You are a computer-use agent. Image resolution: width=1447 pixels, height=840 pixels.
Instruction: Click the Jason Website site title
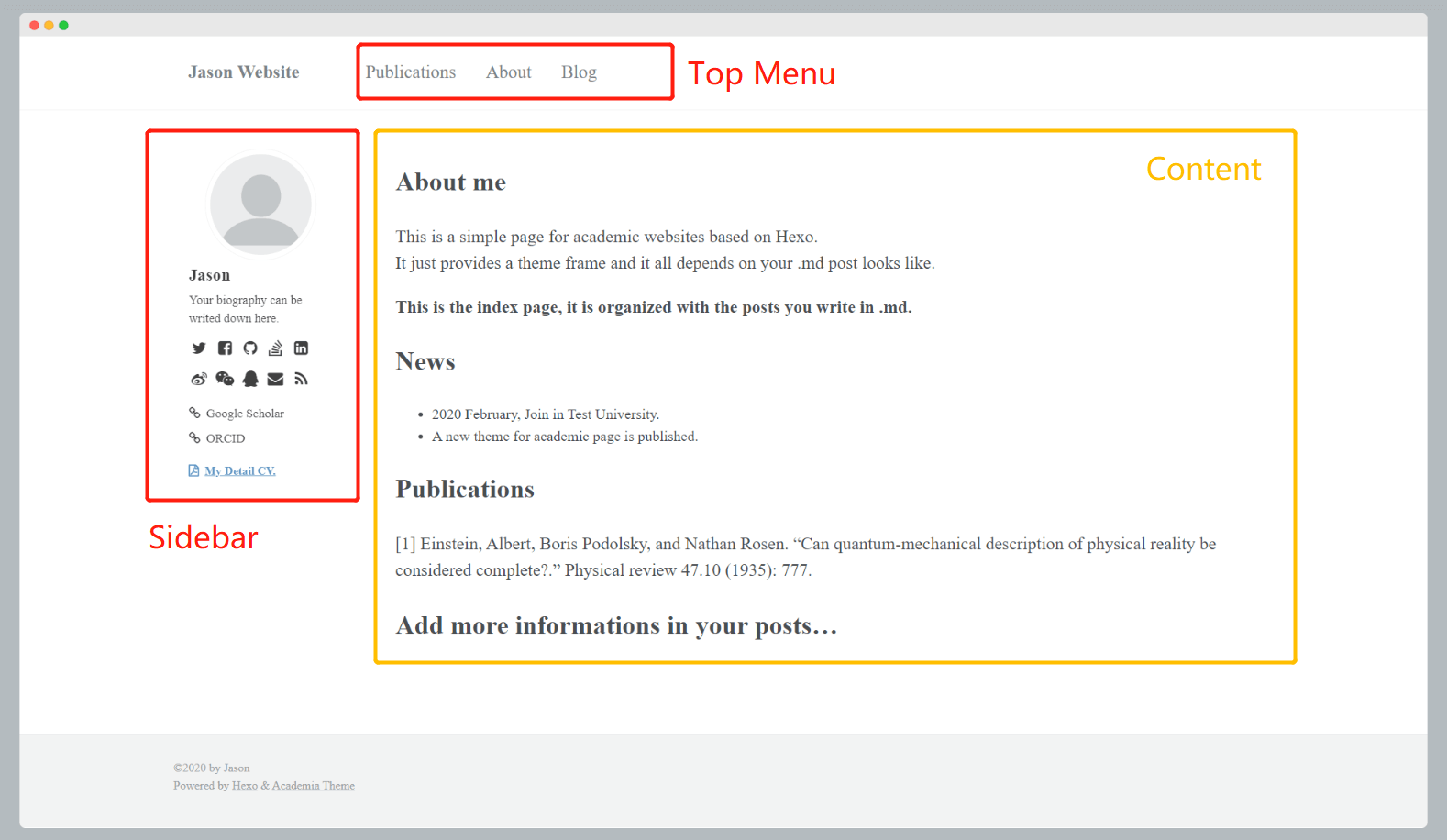[244, 72]
